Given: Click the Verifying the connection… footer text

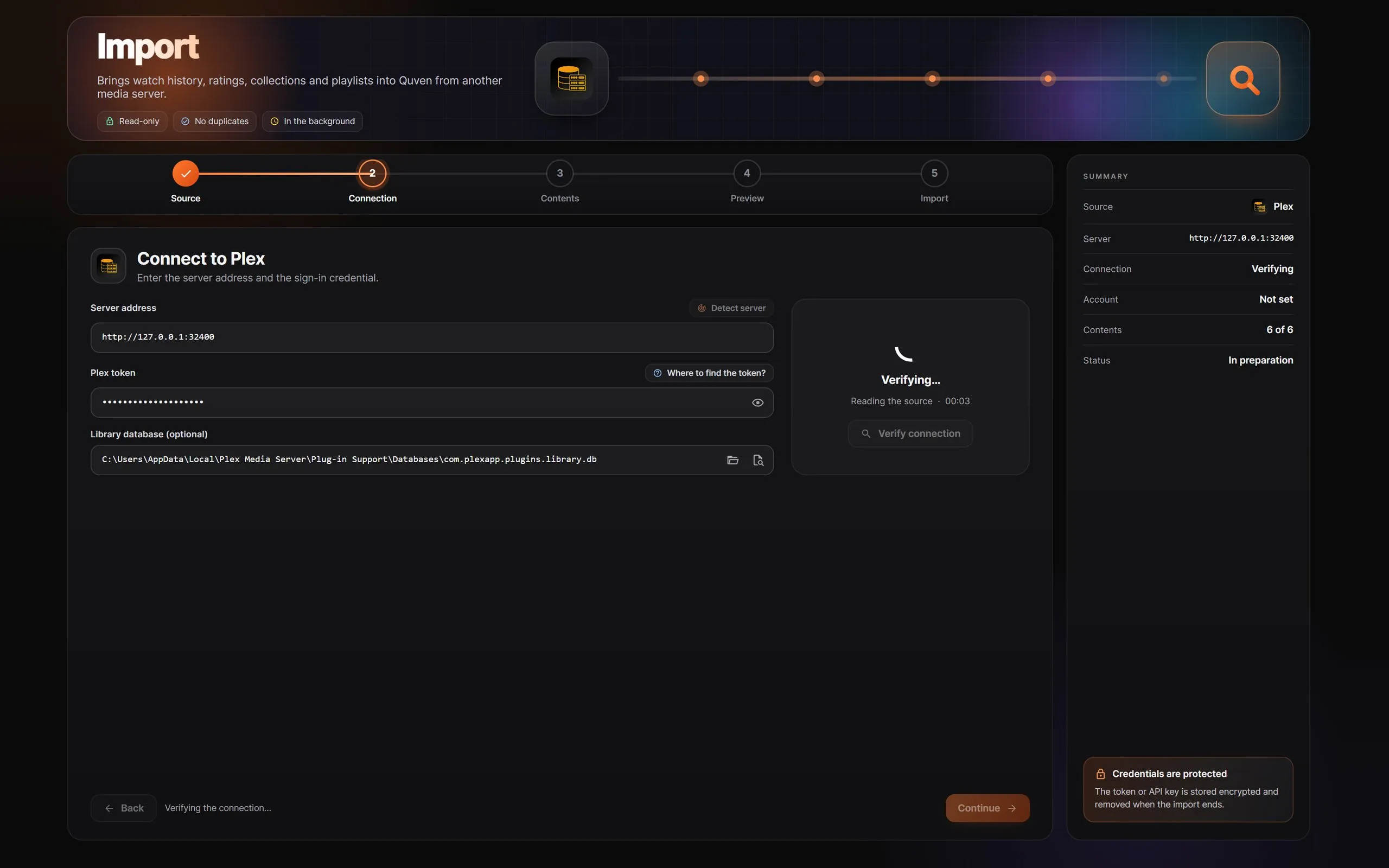Looking at the screenshot, I should [x=218, y=808].
